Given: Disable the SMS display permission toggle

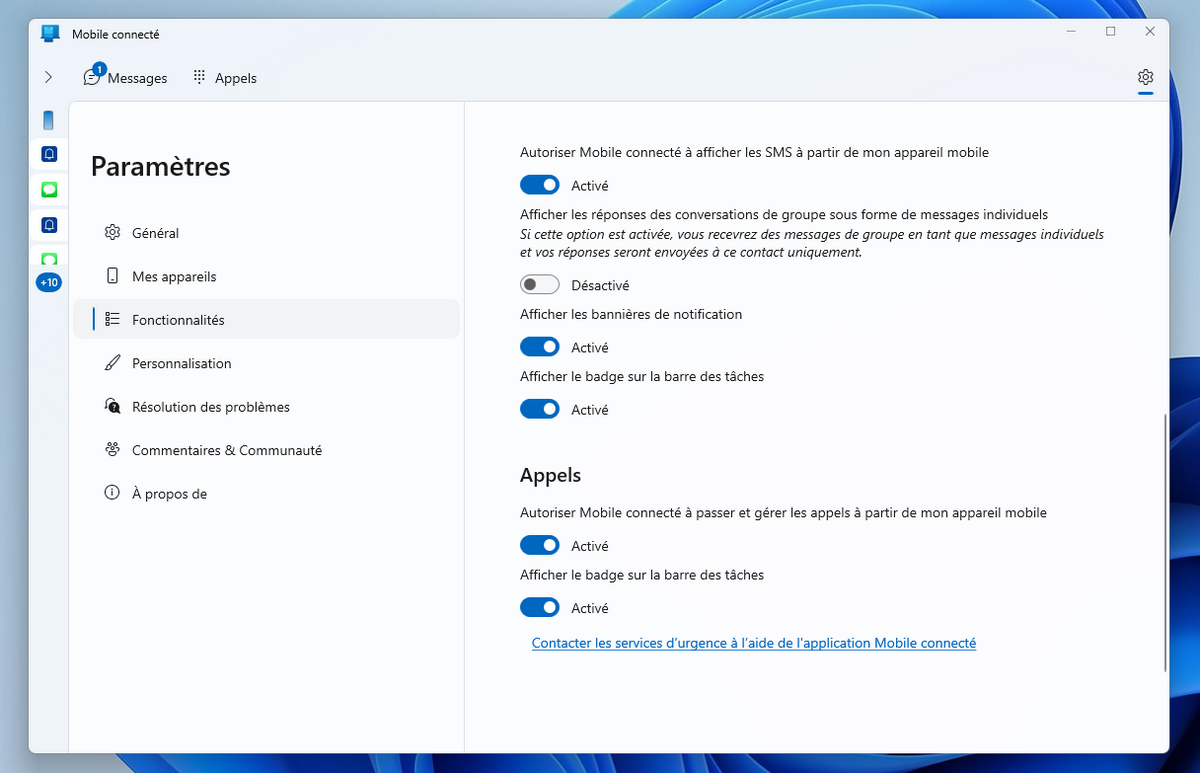Looking at the screenshot, I should point(540,185).
